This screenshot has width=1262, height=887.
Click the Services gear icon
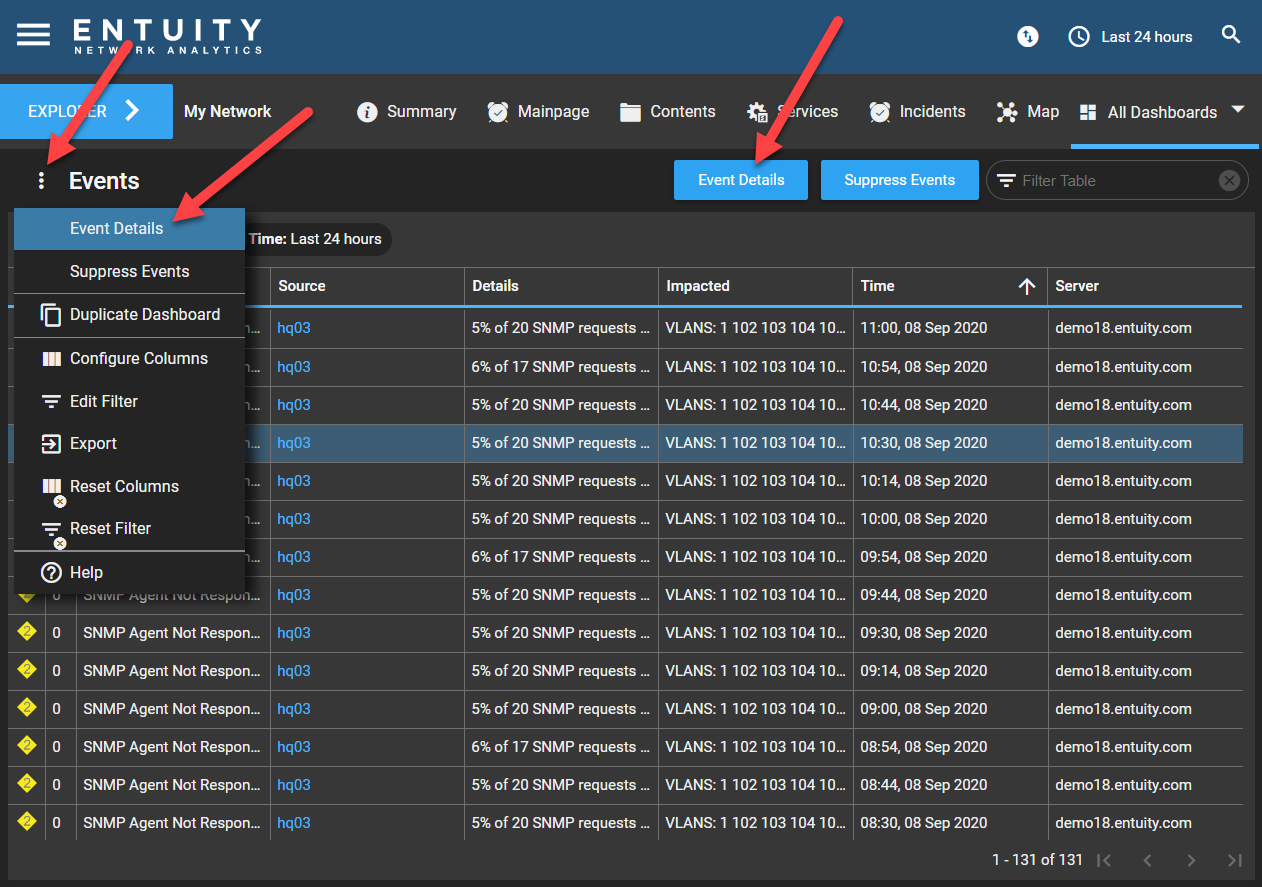tap(757, 112)
